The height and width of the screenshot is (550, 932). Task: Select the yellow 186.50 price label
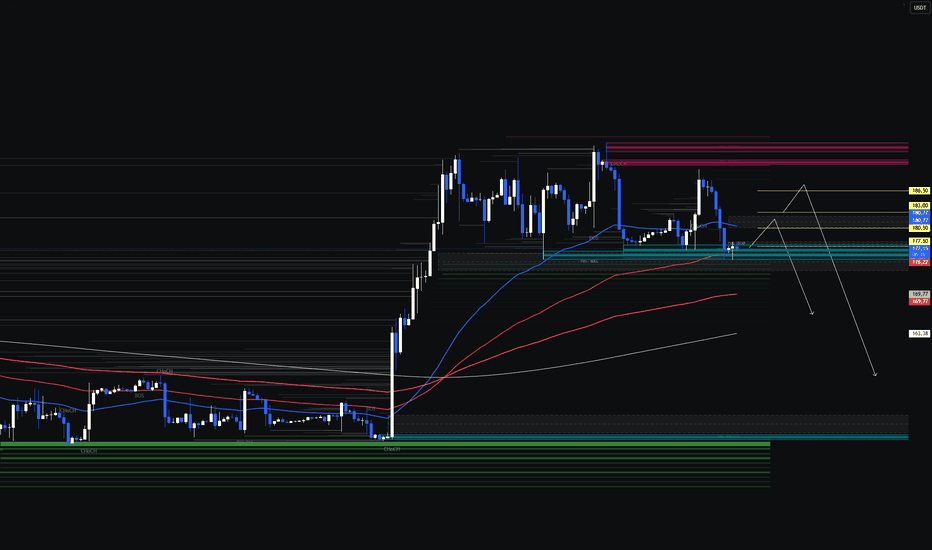[x=920, y=191]
